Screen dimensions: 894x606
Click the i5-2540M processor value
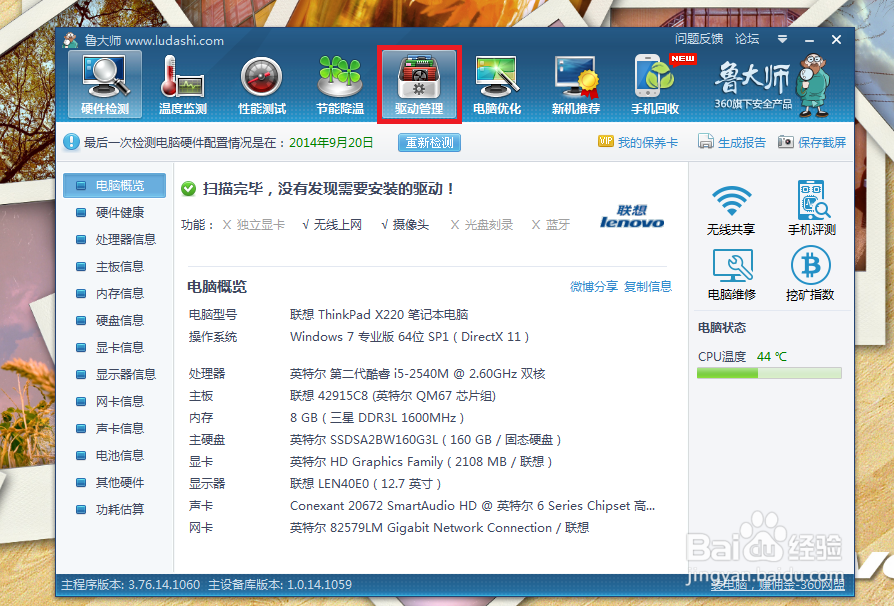click(417, 374)
